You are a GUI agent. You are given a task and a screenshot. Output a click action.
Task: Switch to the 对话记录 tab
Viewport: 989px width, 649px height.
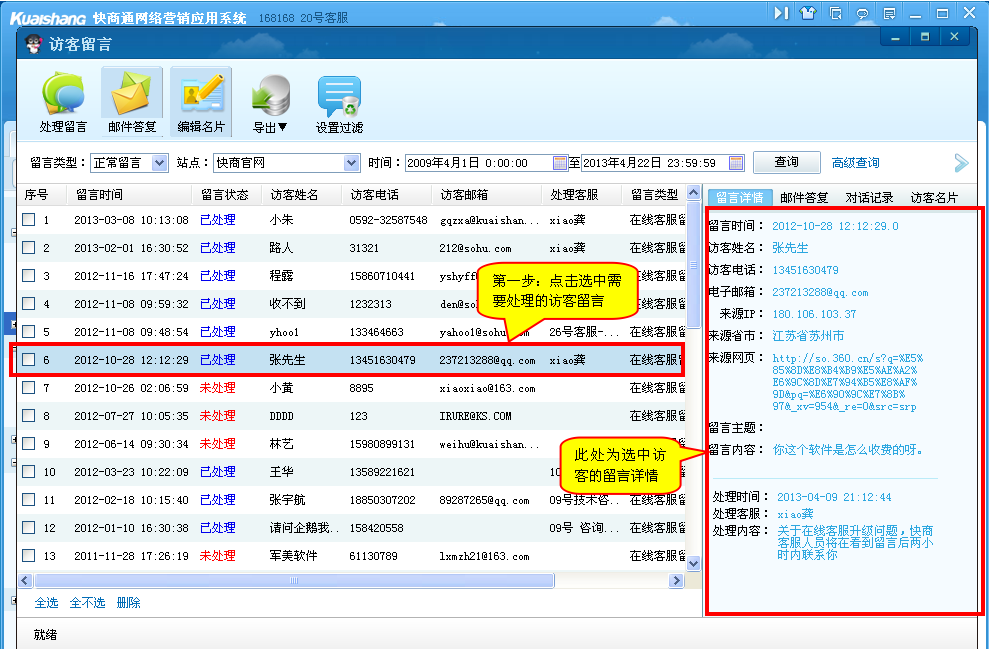870,198
